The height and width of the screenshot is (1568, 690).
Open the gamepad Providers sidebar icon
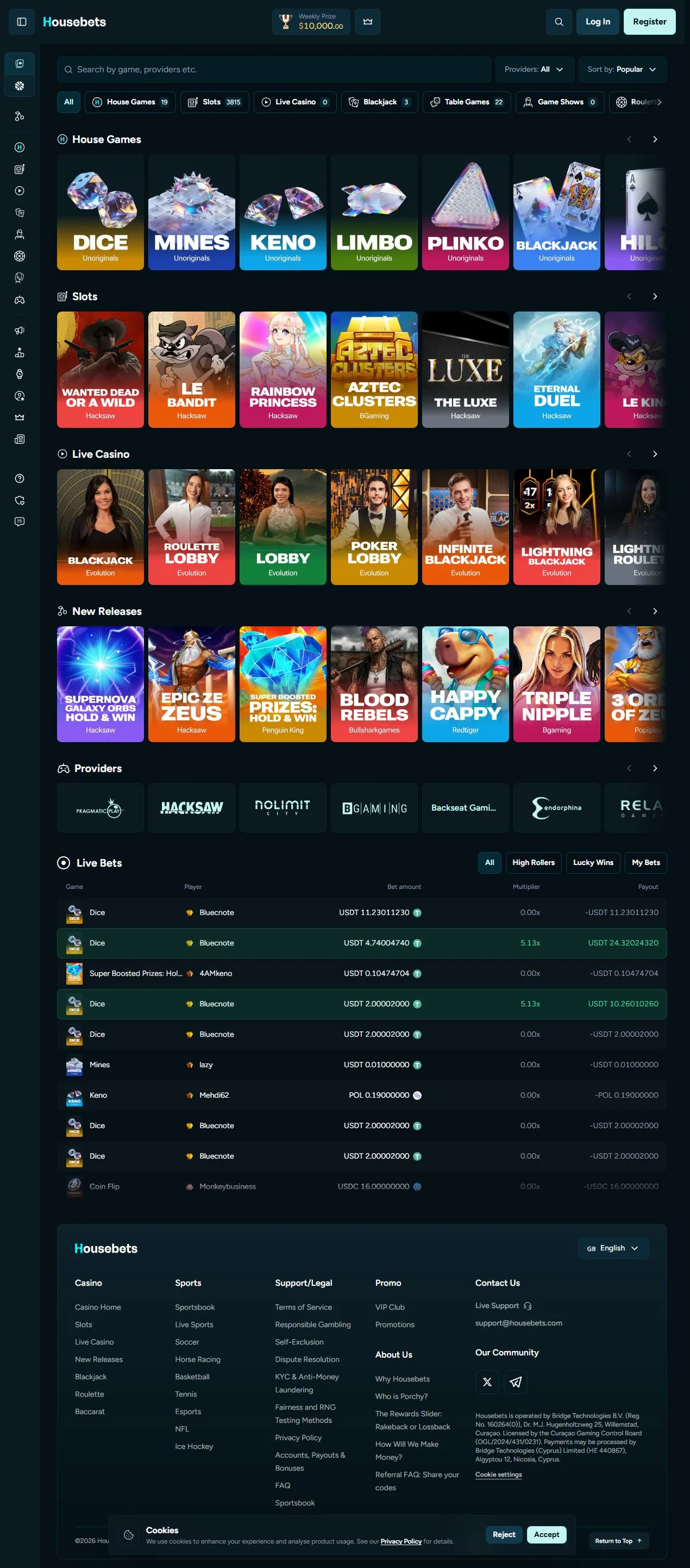click(20, 300)
